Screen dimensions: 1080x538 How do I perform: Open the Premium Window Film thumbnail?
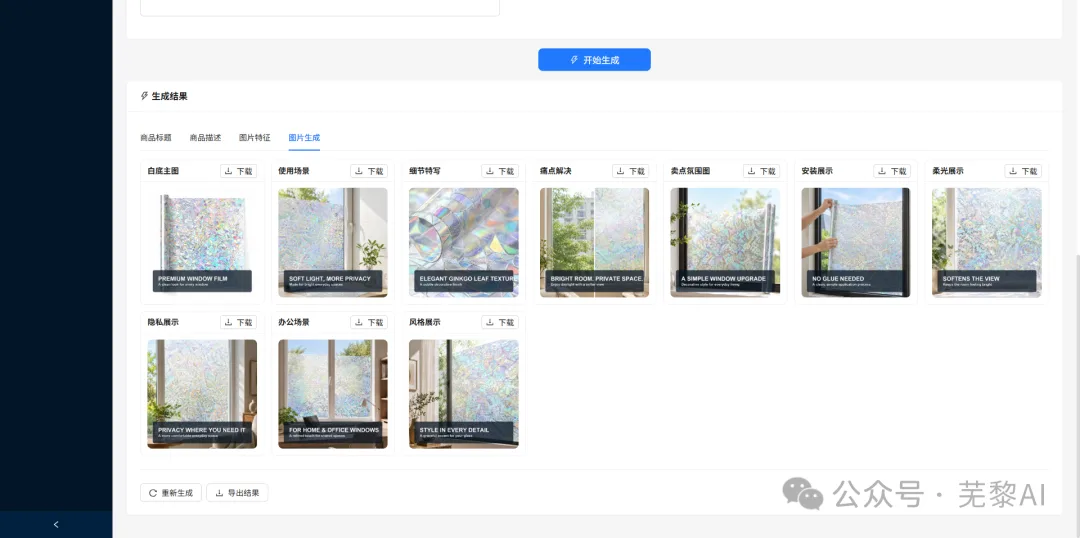[202, 242]
